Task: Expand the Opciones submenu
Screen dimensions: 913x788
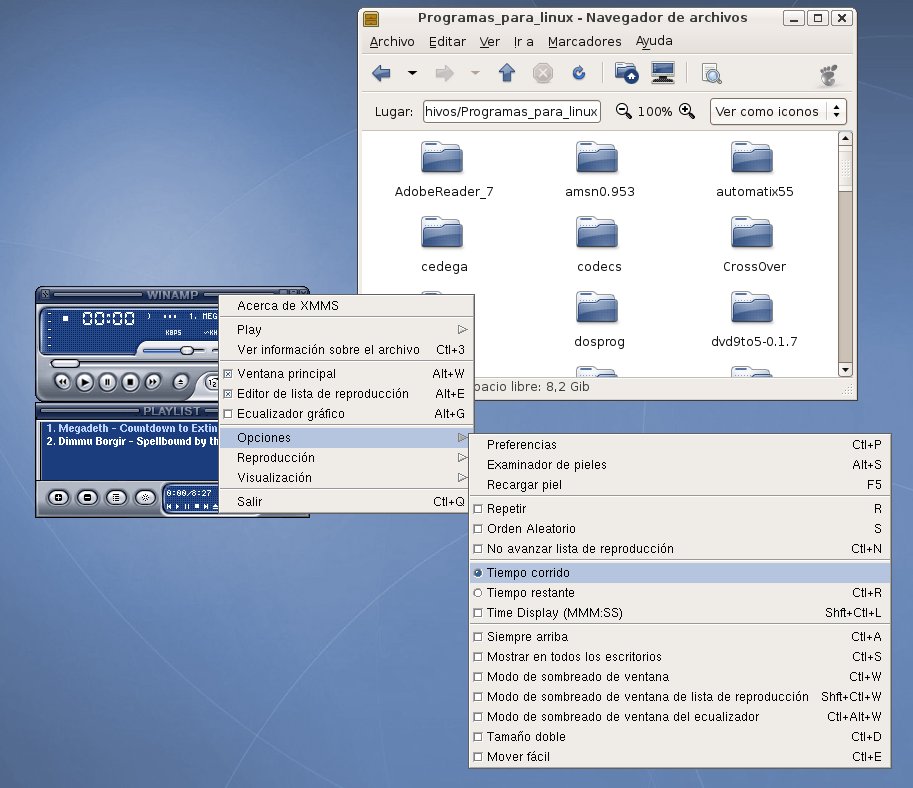Action: click(346, 437)
